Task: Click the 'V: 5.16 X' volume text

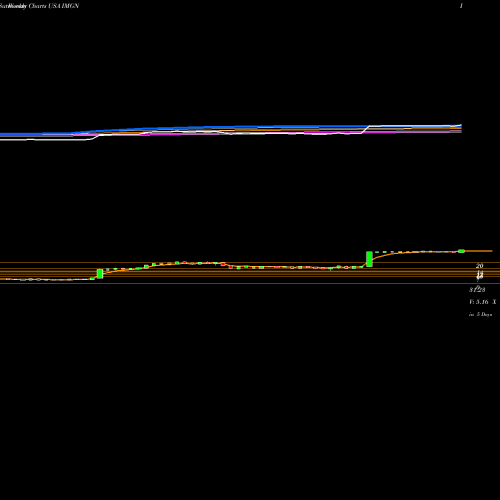Action: 483,302
